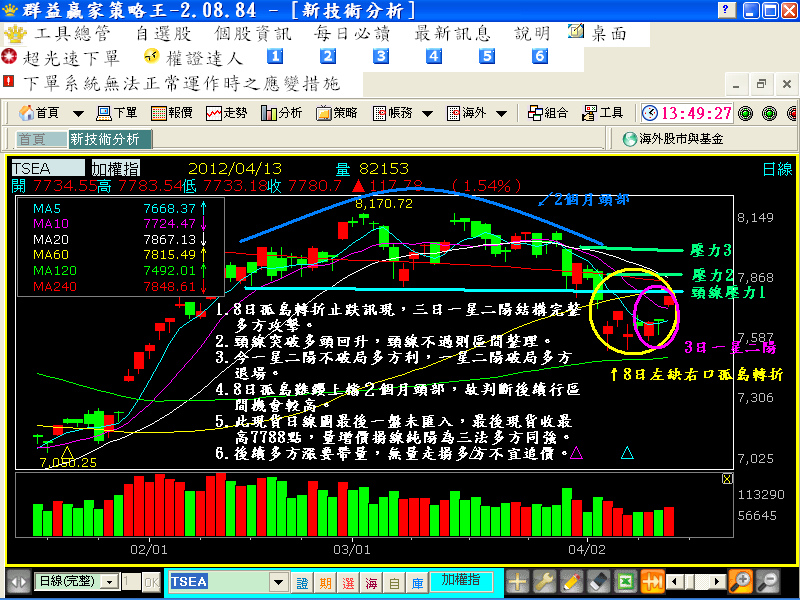The image size is (800, 600).
Task: Click the chart scrollbar right arrow
Action: pos(717,581)
